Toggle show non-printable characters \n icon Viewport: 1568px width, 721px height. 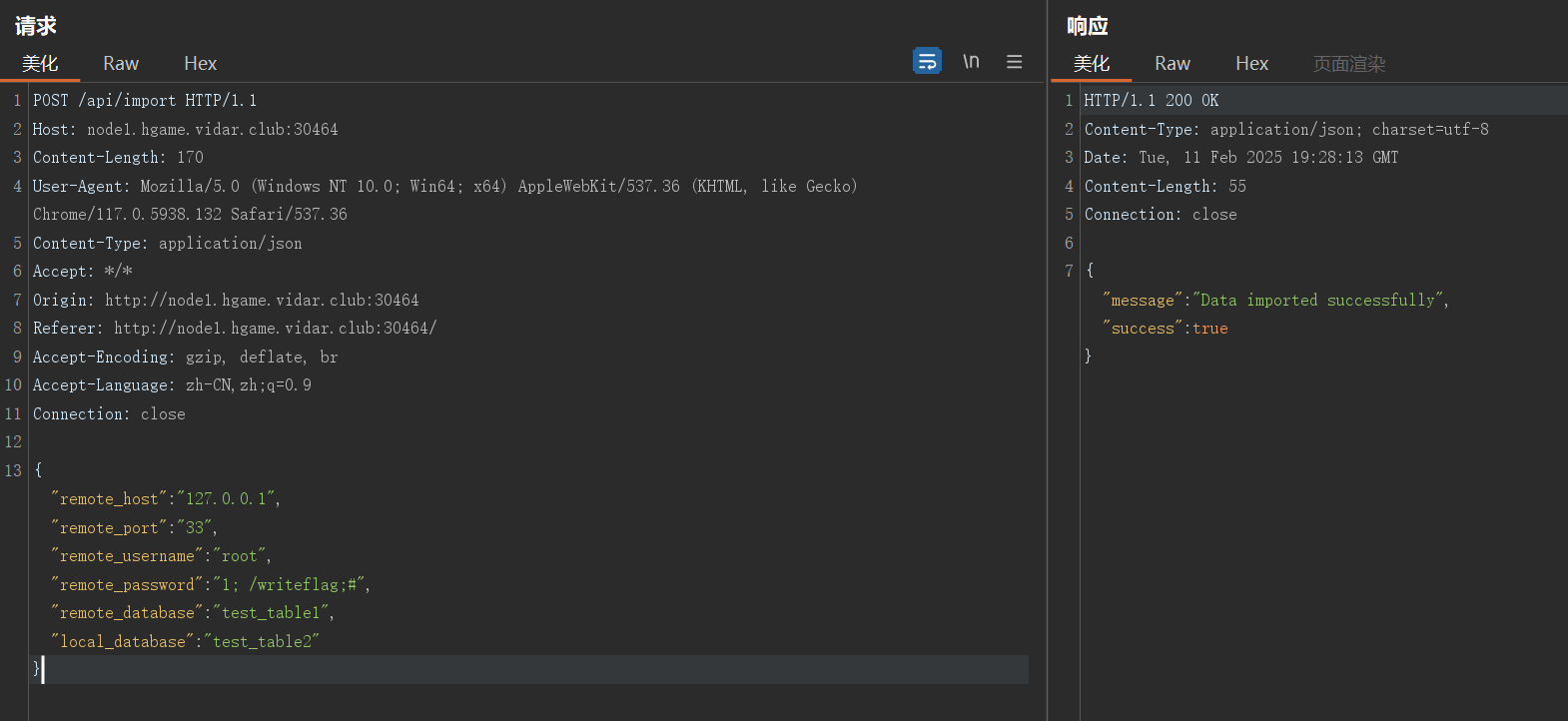pyautogui.click(x=971, y=61)
